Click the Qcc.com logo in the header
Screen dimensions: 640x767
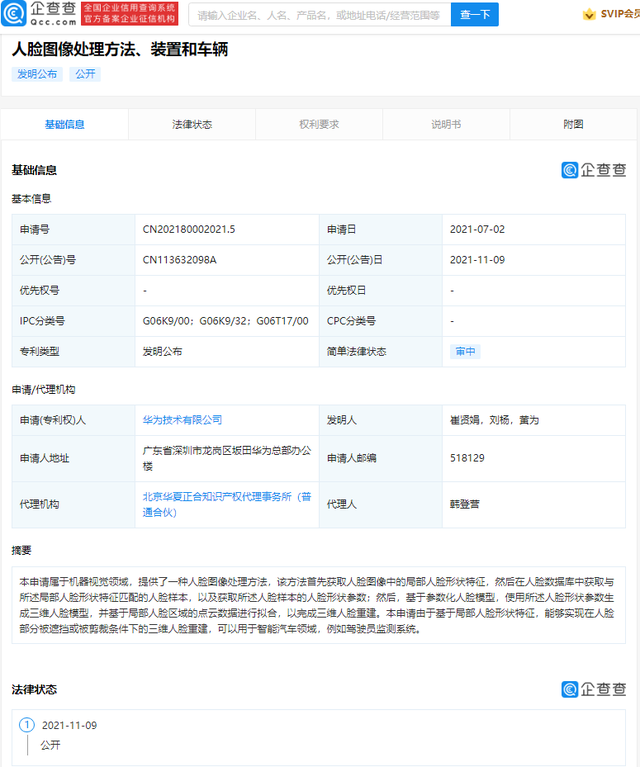pos(39,14)
